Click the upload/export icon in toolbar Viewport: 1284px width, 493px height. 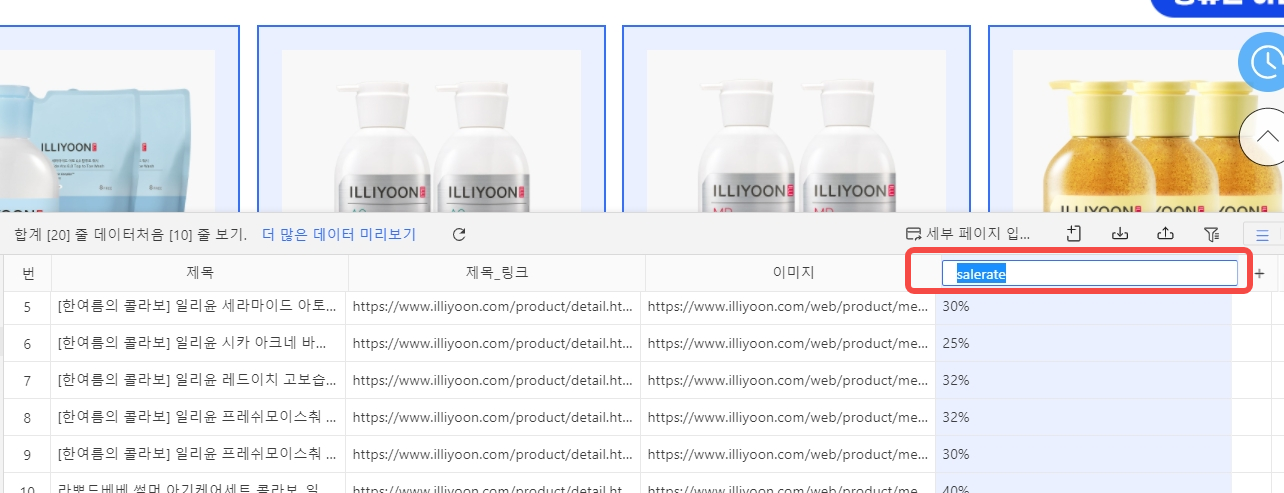pos(1165,234)
